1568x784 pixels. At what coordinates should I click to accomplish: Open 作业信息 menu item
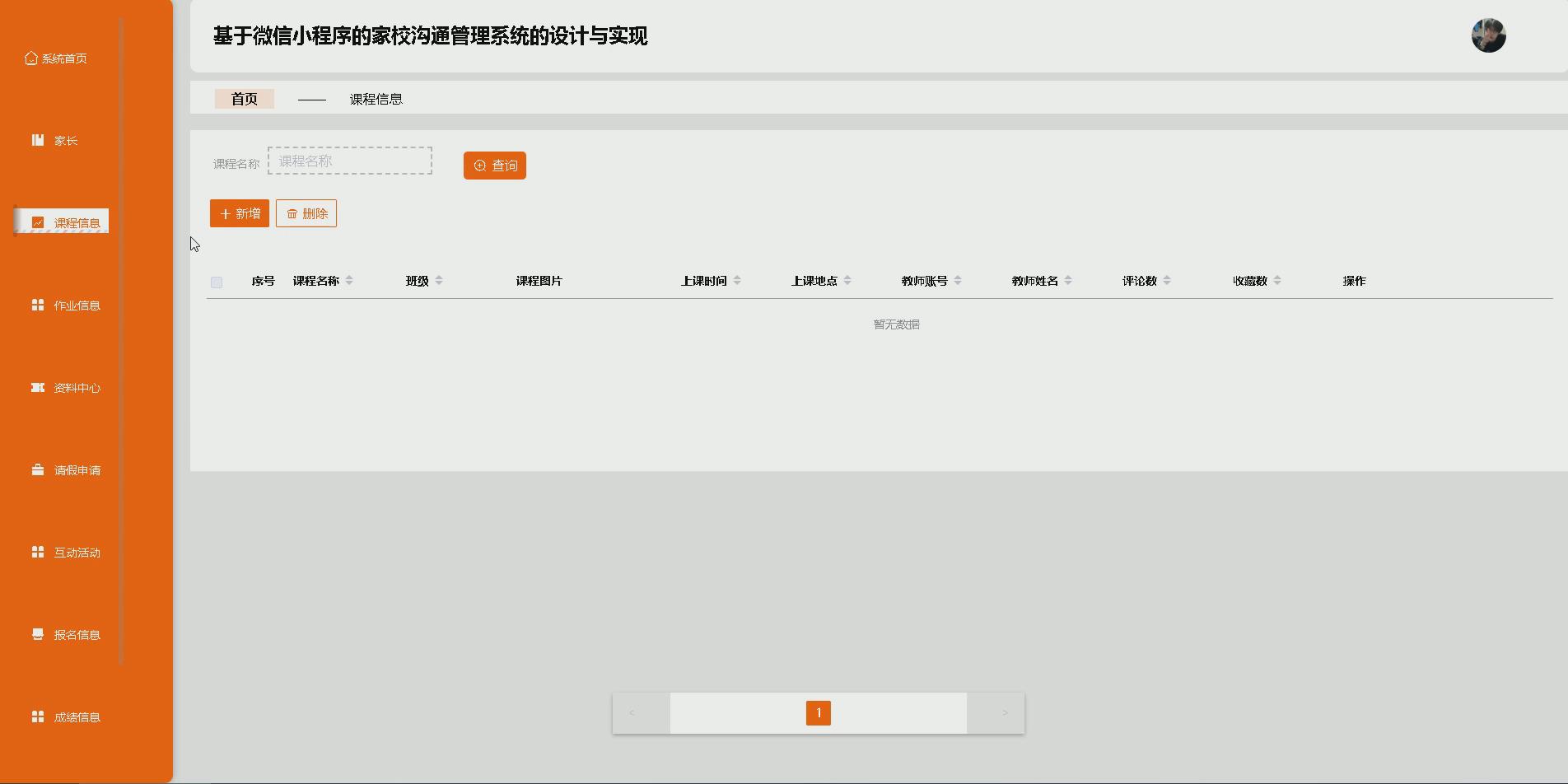point(66,306)
